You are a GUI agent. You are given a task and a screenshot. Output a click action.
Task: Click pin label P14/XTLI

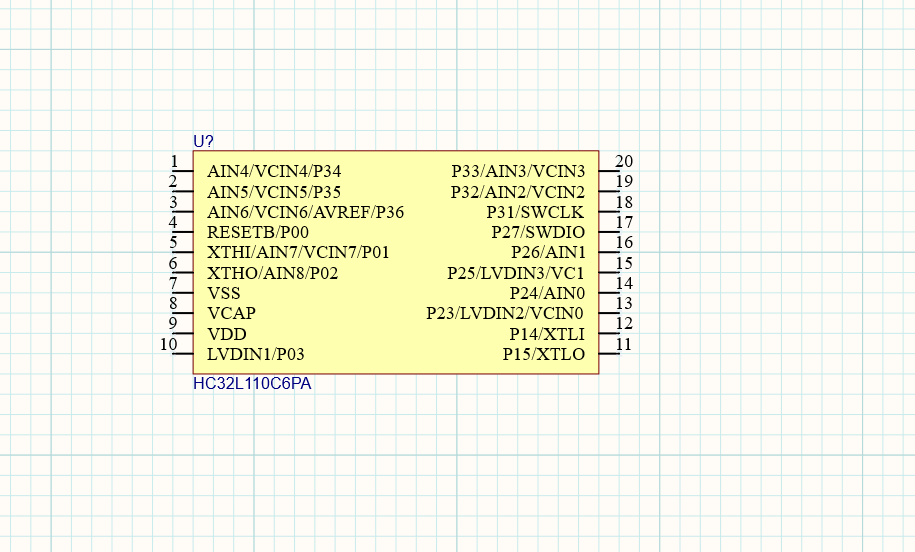[547, 334]
